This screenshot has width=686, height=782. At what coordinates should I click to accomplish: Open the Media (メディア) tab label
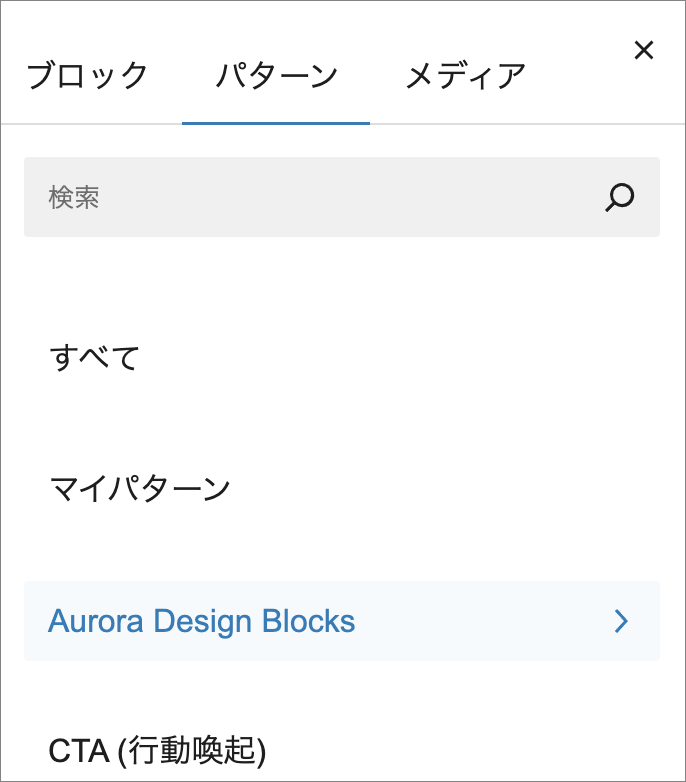click(465, 76)
